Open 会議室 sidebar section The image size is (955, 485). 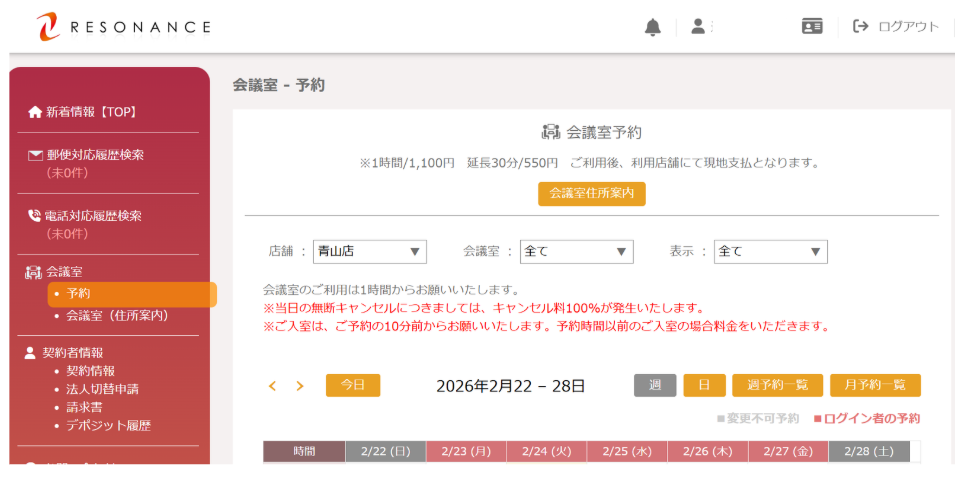tap(64, 272)
